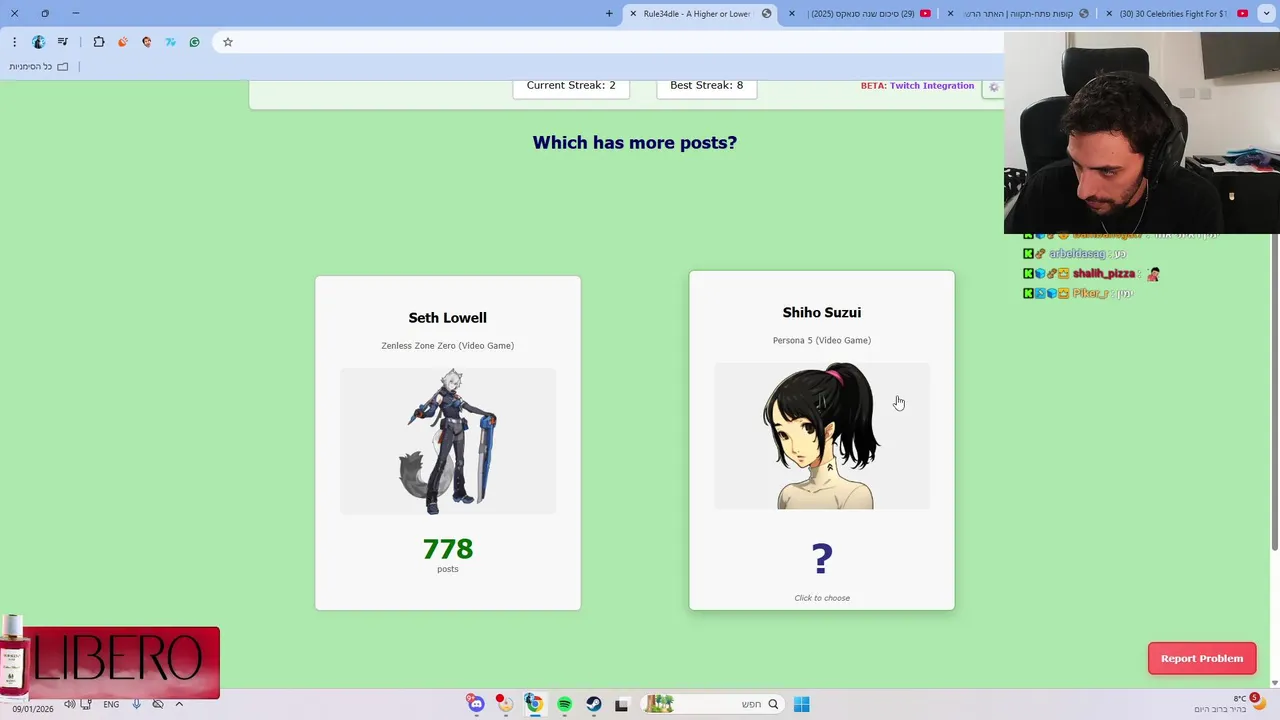Close the 30 Celebrities Fight tab
Image resolution: width=1280 pixels, height=720 pixels.
[x=1109, y=13]
